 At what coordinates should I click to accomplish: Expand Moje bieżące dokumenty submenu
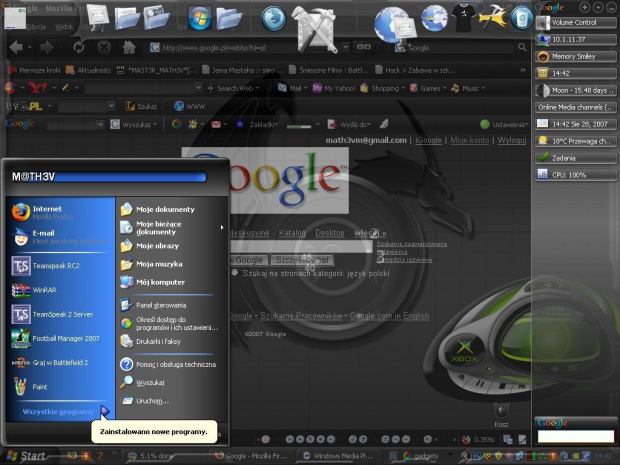(x=172, y=228)
